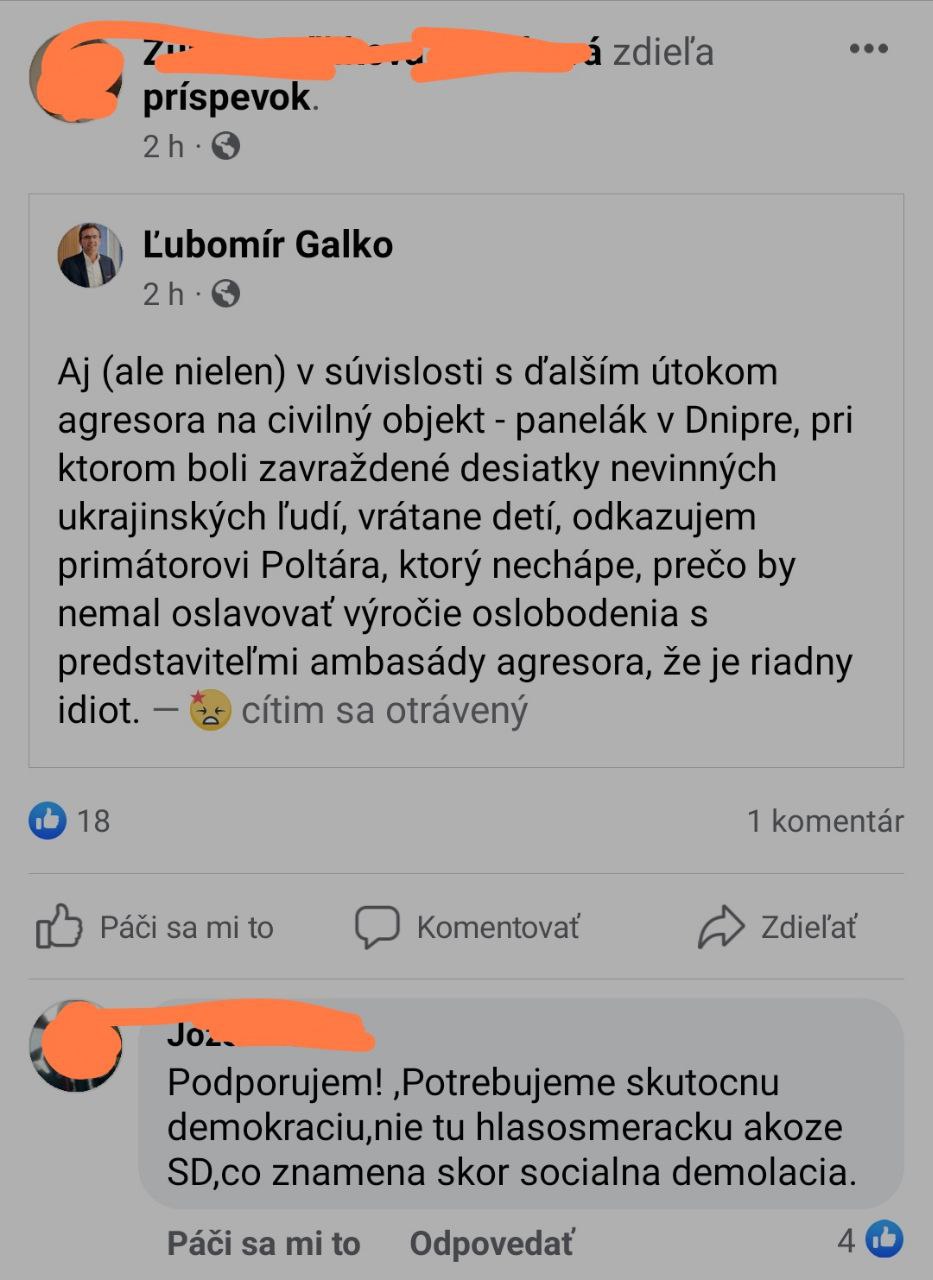Click the tired emoji before cítim sa otrávený
The image size is (933, 1280).
click(210, 709)
